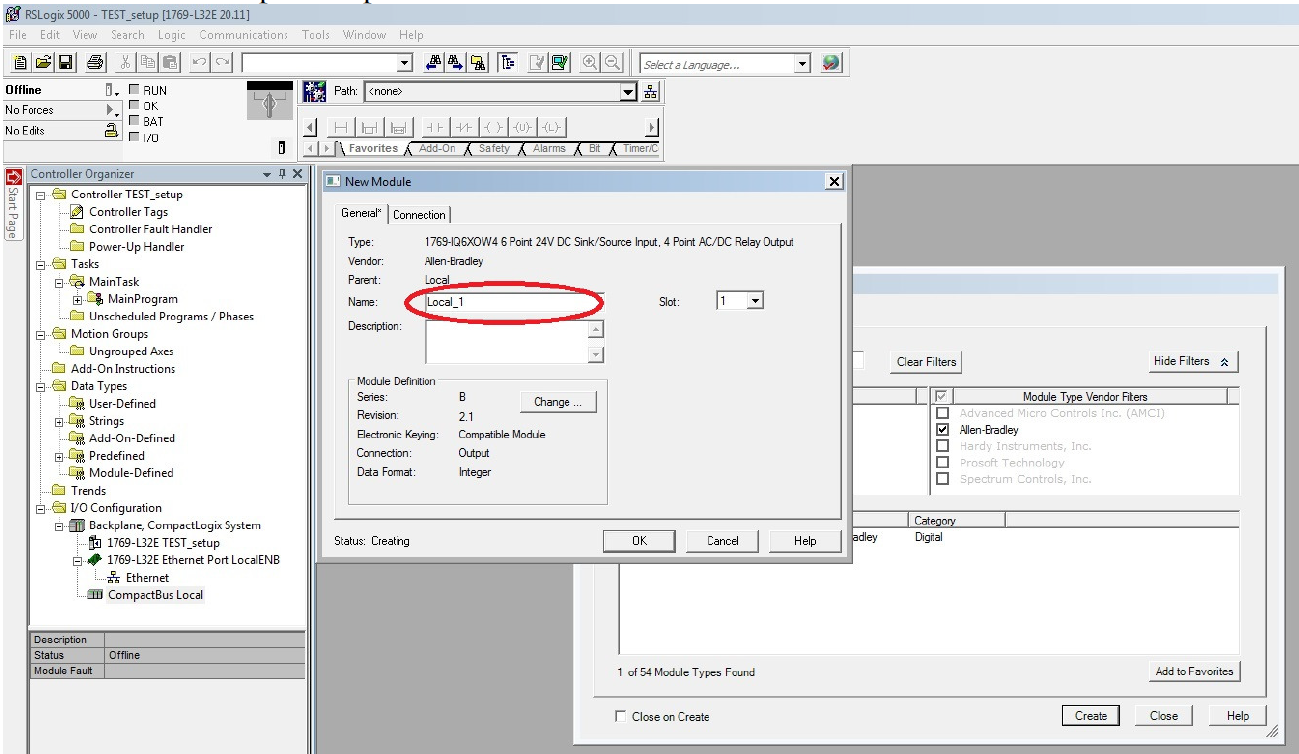Click the globe language icon
Image resolution: width=1299 pixels, height=754 pixels.
[x=832, y=63]
